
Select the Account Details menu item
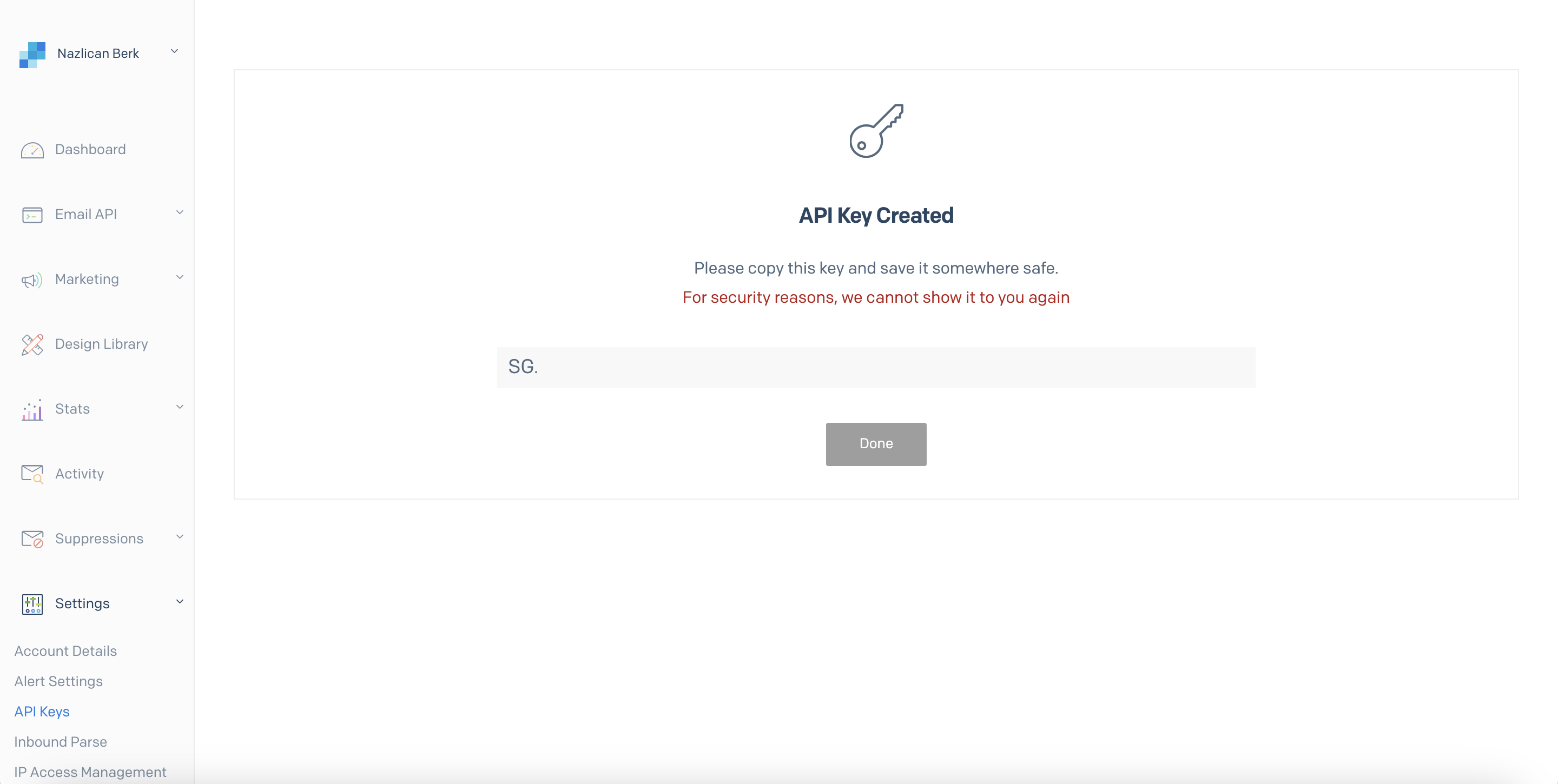coord(66,650)
